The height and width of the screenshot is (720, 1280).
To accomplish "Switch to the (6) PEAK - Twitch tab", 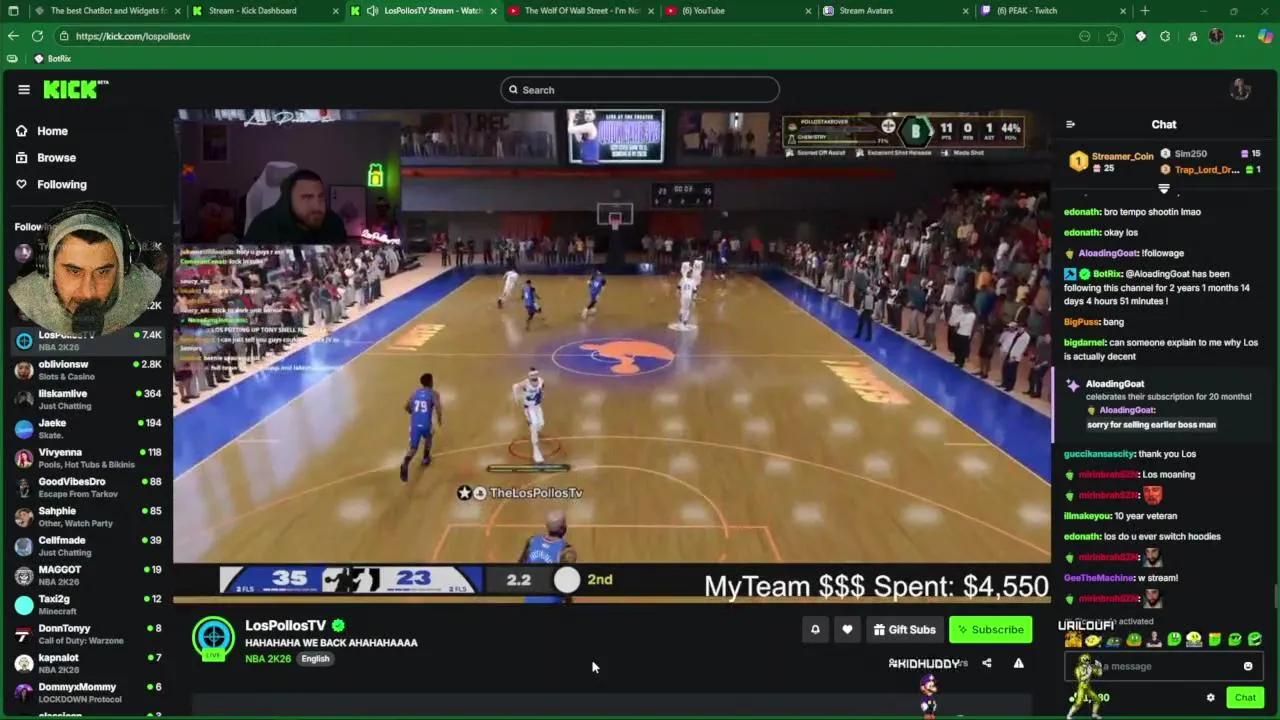I will pyautogui.click(x=1053, y=11).
